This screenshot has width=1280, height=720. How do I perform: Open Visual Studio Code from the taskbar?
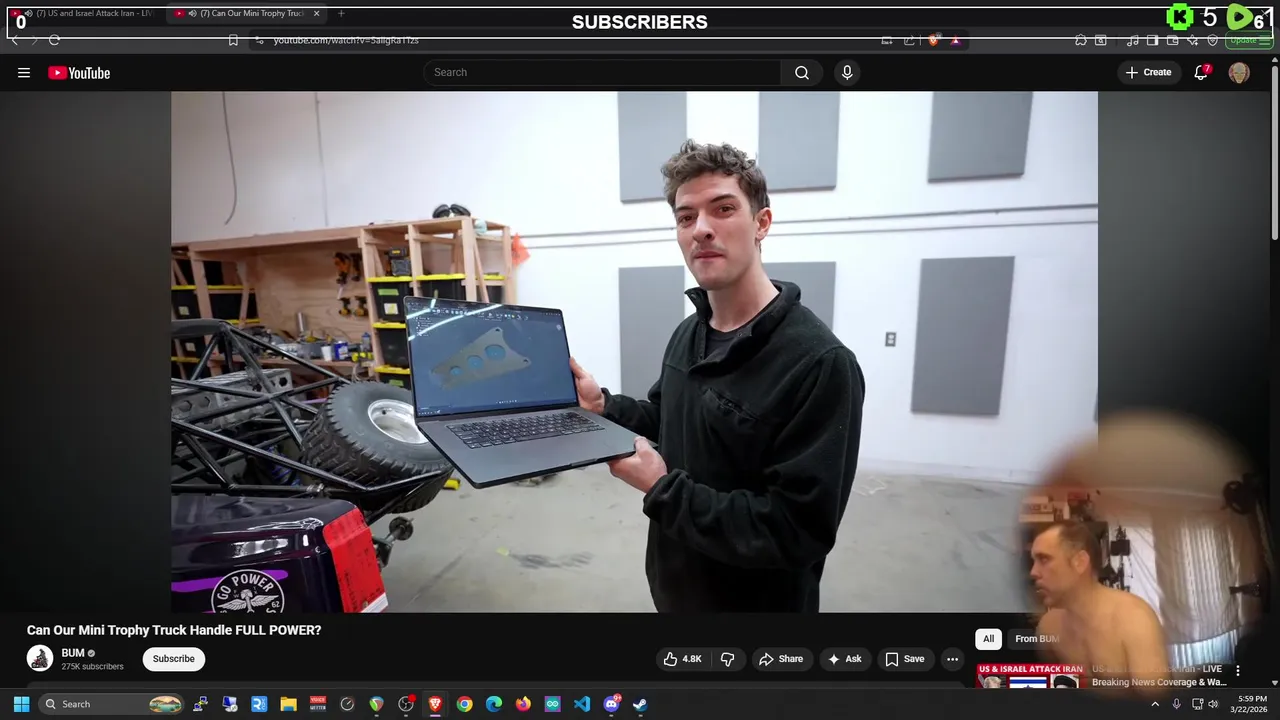(x=582, y=704)
